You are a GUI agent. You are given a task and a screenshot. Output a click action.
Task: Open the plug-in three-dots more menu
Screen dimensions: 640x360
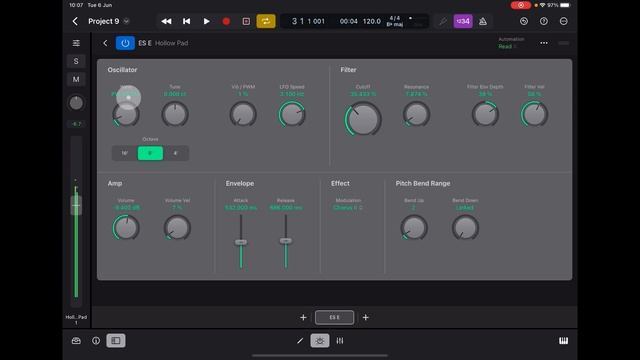[x=544, y=43]
